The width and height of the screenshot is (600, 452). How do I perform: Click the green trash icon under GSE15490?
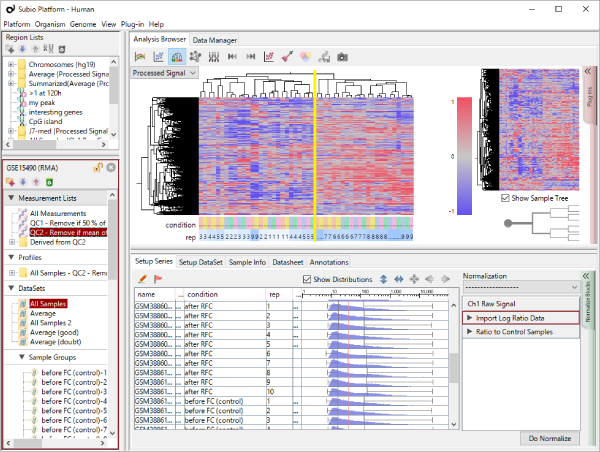[x=50, y=182]
